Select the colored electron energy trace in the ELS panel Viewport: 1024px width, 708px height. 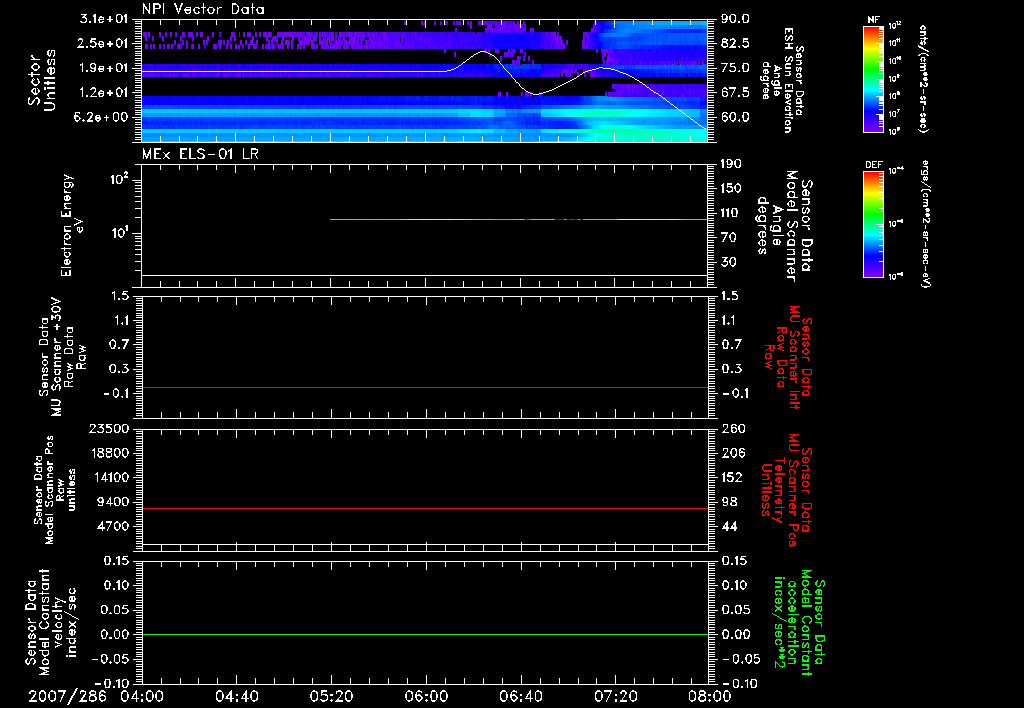pyautogui.click(x=519, y=219)
